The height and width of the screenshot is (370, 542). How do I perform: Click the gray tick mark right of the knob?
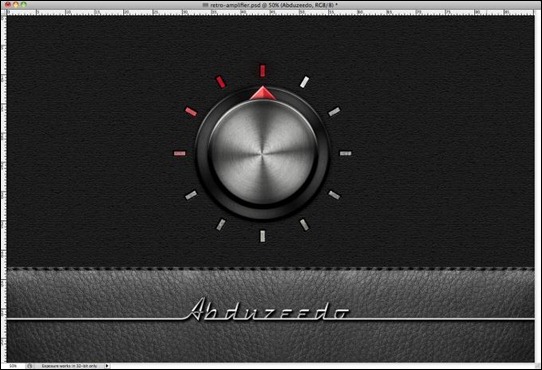click(x=345, y=153)
